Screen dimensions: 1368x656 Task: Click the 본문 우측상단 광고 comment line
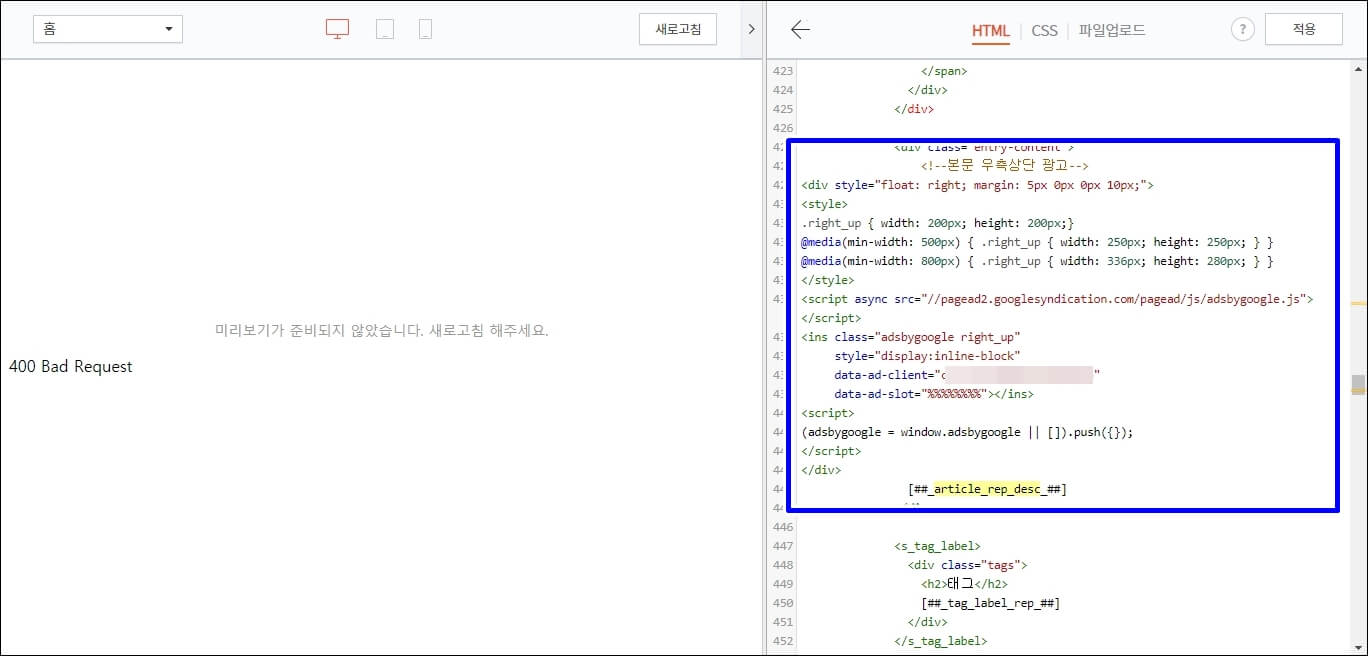1005,166
